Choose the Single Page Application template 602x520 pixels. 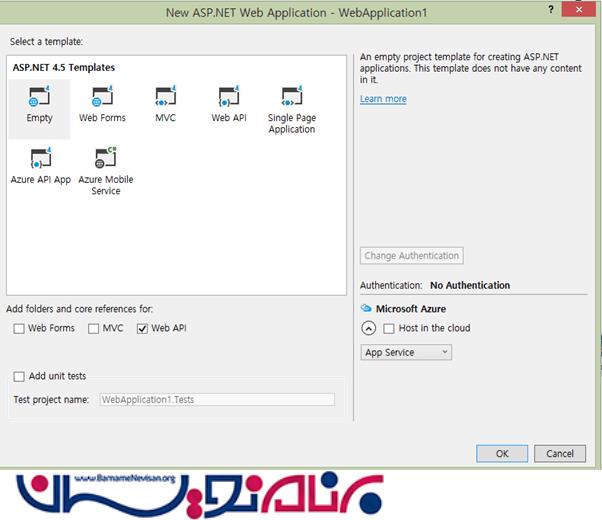(292, 109)
